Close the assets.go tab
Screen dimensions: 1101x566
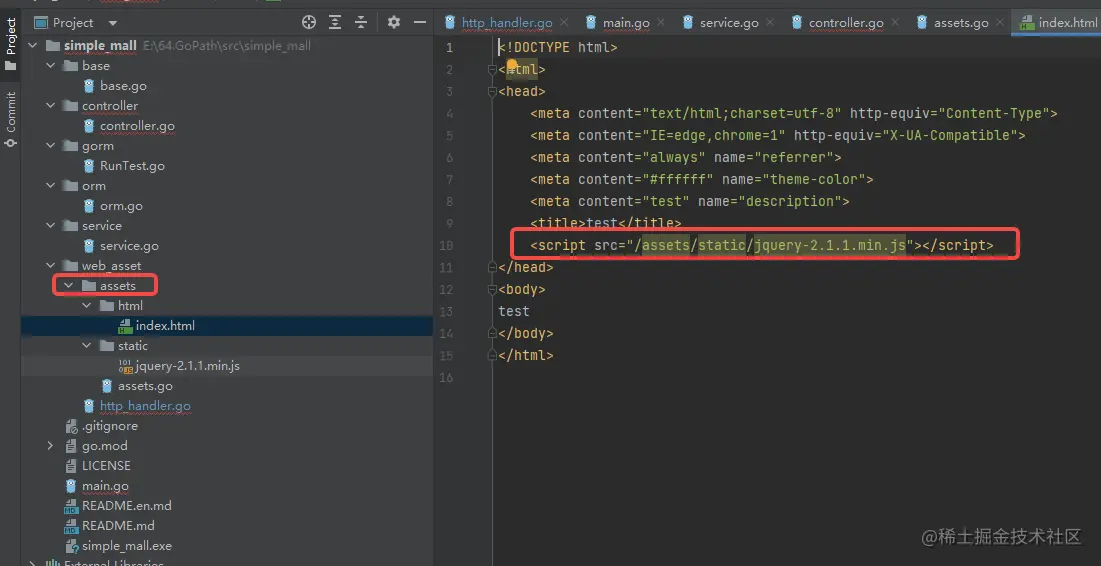tap(1000, 22)
